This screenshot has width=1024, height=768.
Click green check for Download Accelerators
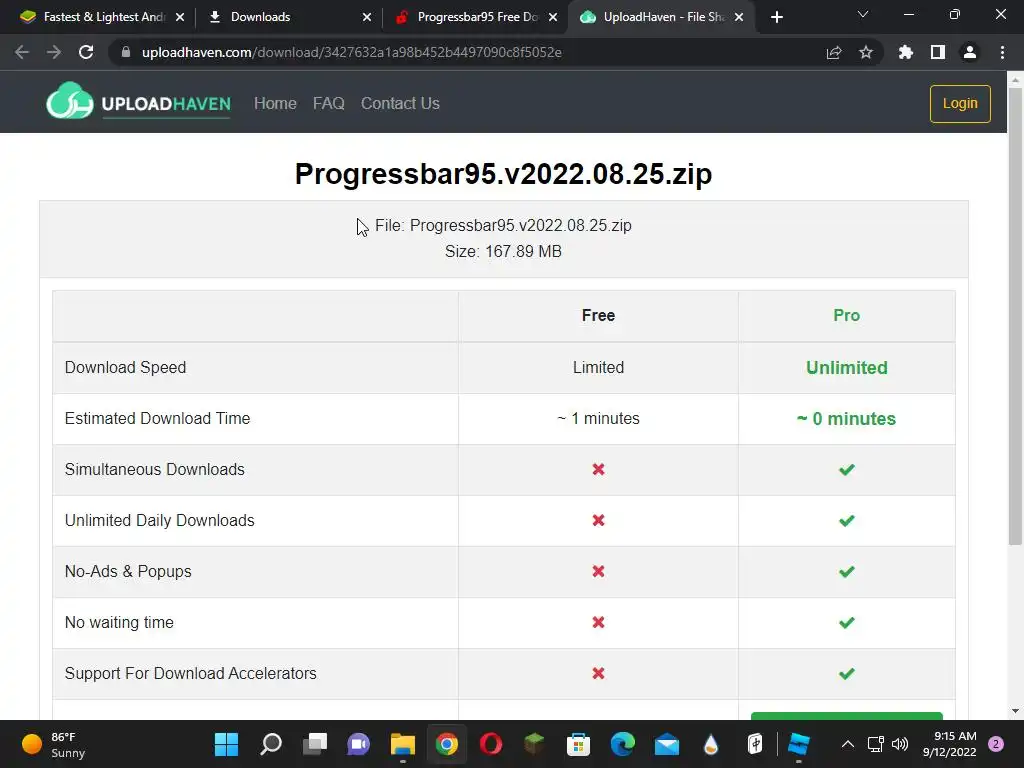click(x=846, y=673)
